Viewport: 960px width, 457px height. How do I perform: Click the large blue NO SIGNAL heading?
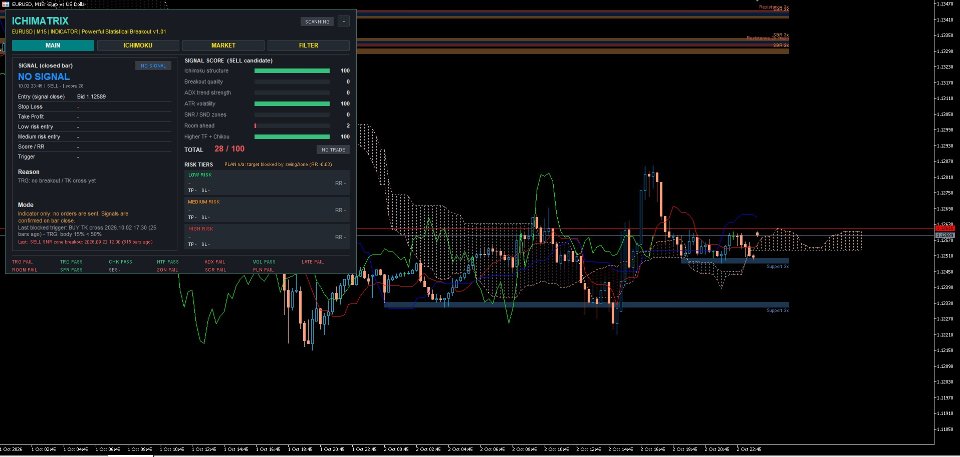[x=43, y=77]
